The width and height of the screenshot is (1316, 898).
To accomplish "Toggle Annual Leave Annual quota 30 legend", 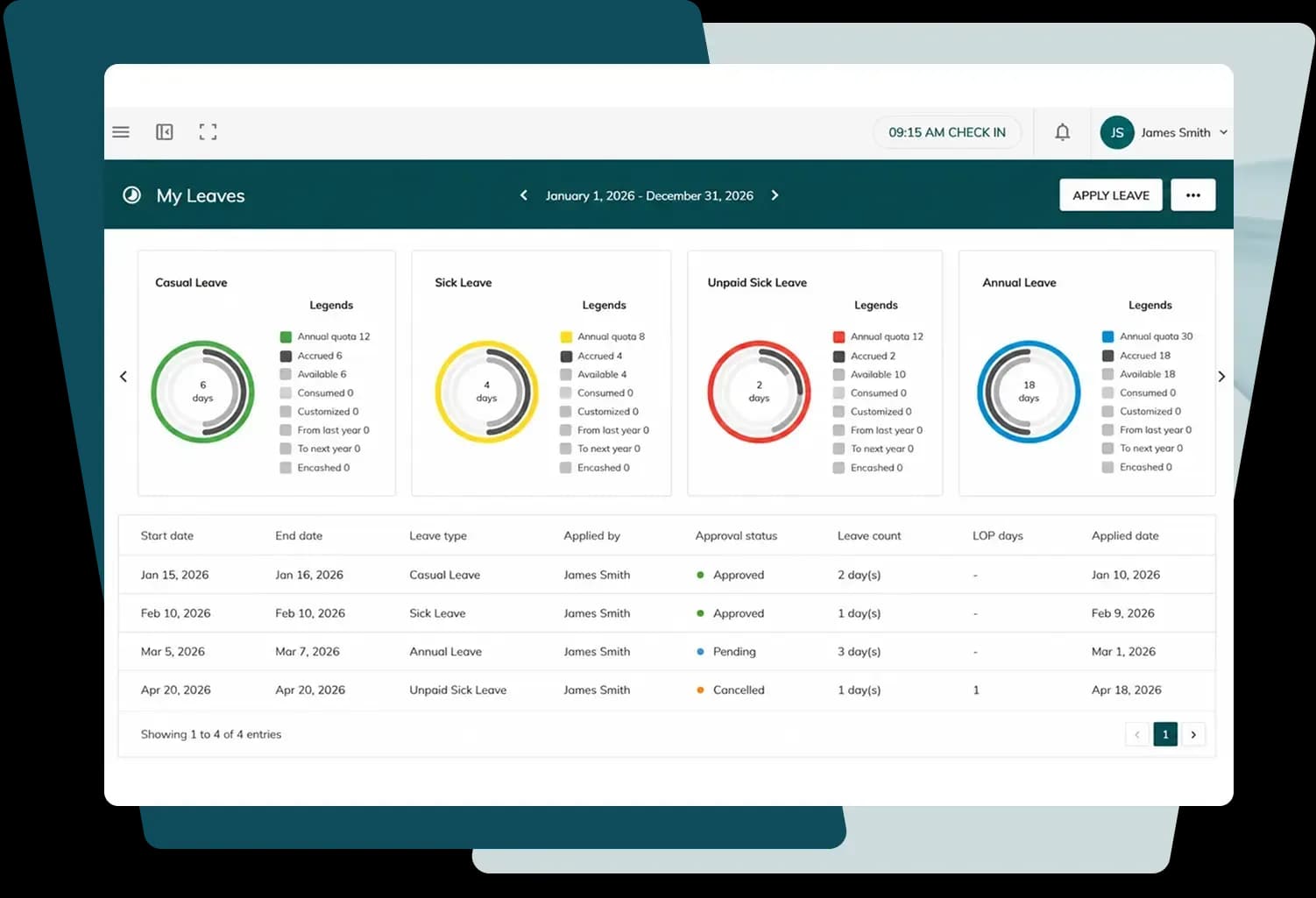I will (x=1148, y=336).
